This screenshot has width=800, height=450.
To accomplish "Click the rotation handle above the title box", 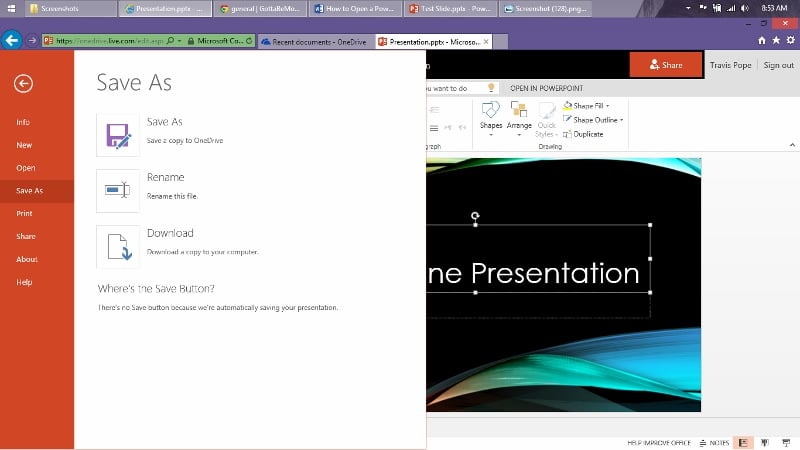I will (x=475, y=216).
